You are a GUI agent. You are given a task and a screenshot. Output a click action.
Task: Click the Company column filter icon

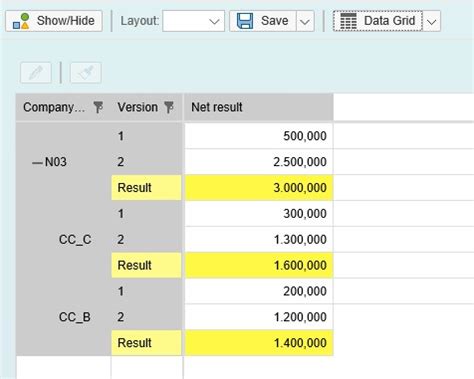pos(98,107)
